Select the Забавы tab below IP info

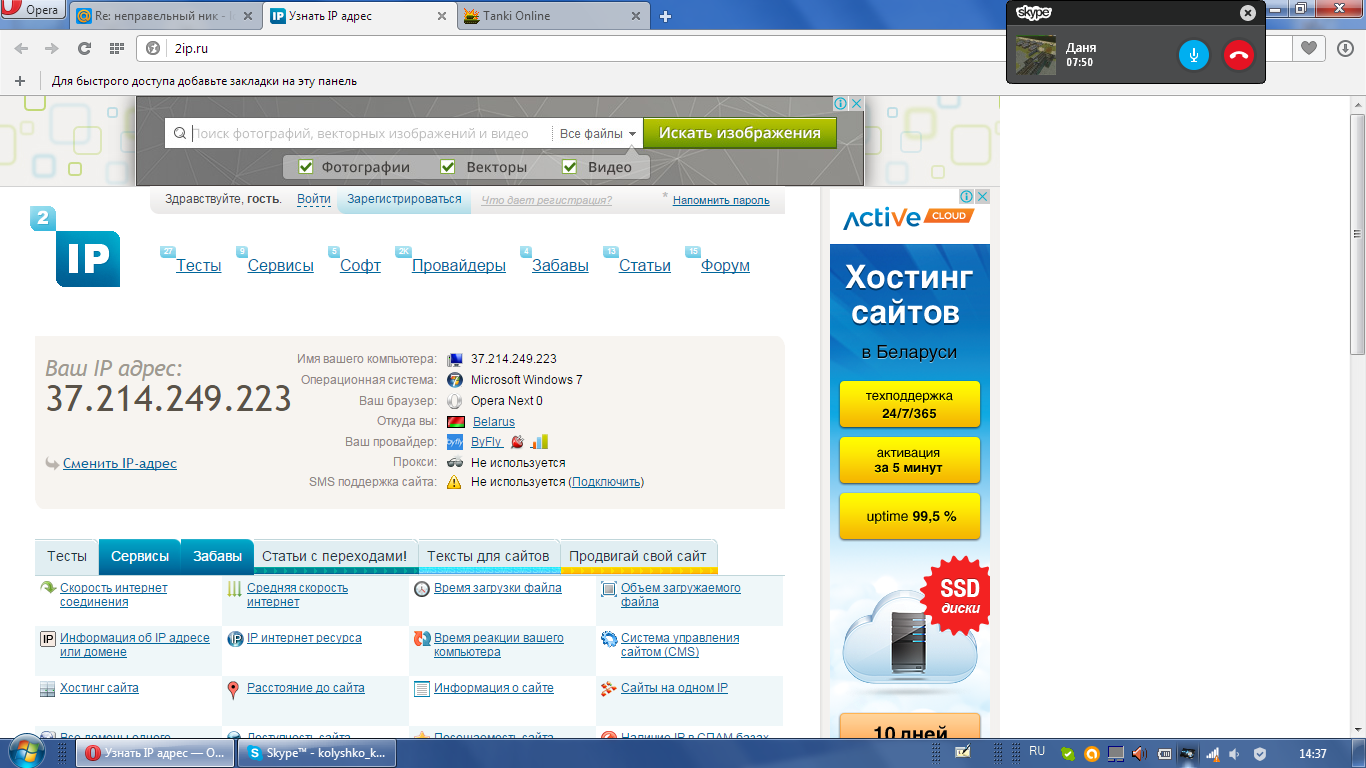[x=217, y=556]
